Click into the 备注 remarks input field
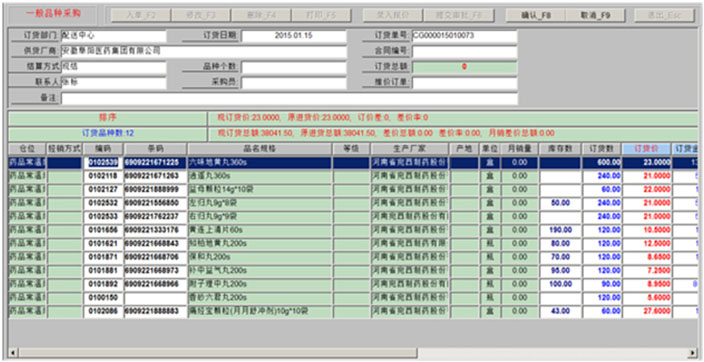This screenshot has height=362, width=704. pyautogui.click(x=289, y=99)
